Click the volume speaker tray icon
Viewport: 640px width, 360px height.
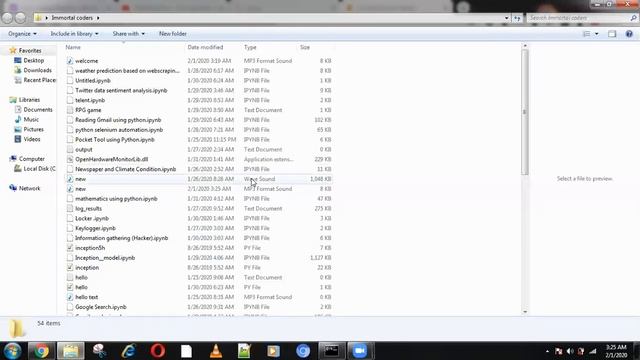tap(570, 351)
